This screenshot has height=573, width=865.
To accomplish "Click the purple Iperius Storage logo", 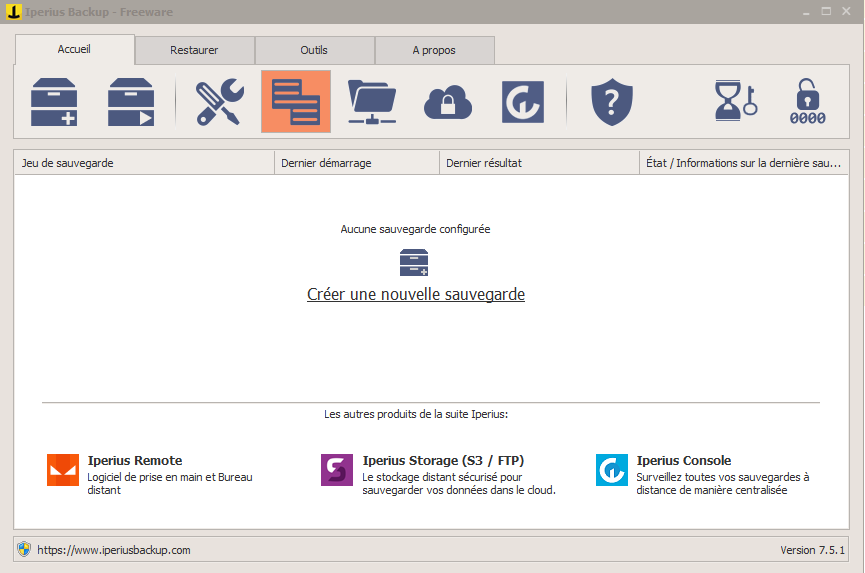I will (x=337, y=470).
